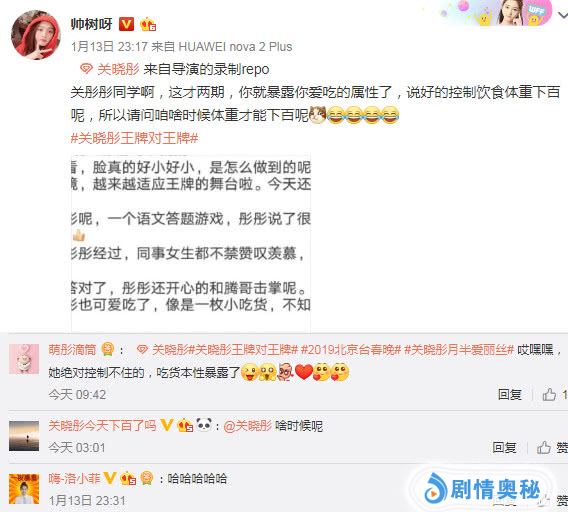The width and height of the screenshot is (568, 519).
Task: Click 回复 on the 09:42 comment
Action: (x=510, y=394)
